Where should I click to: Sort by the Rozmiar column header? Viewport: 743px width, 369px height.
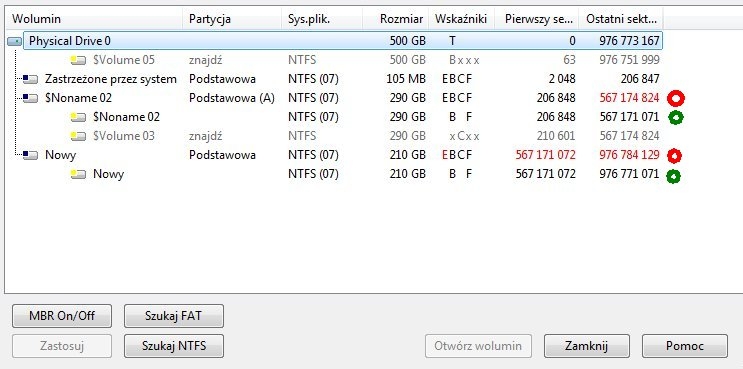[396, 19]
